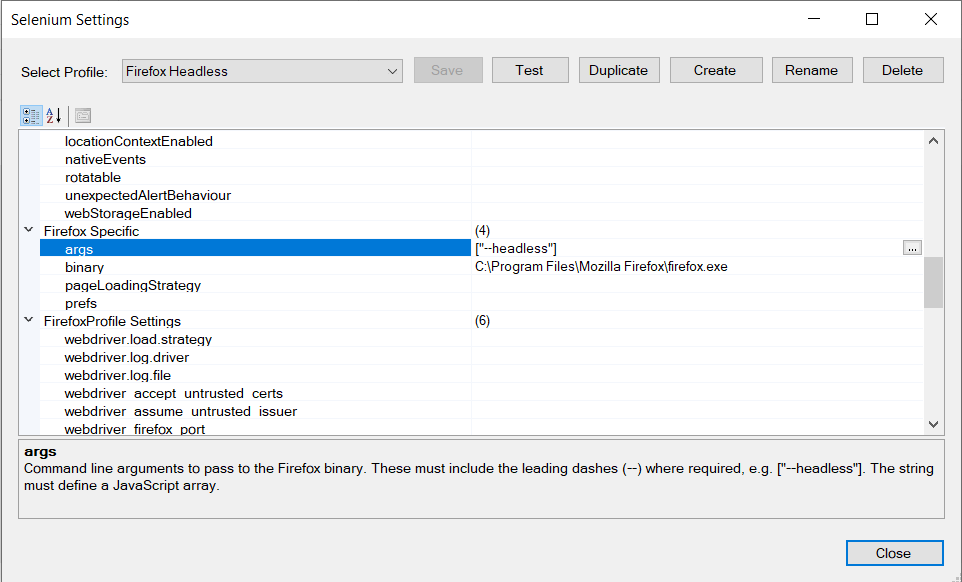The image size is (962, 582).
Task: Create a new Selenium profile
Action: coord(716,70)
